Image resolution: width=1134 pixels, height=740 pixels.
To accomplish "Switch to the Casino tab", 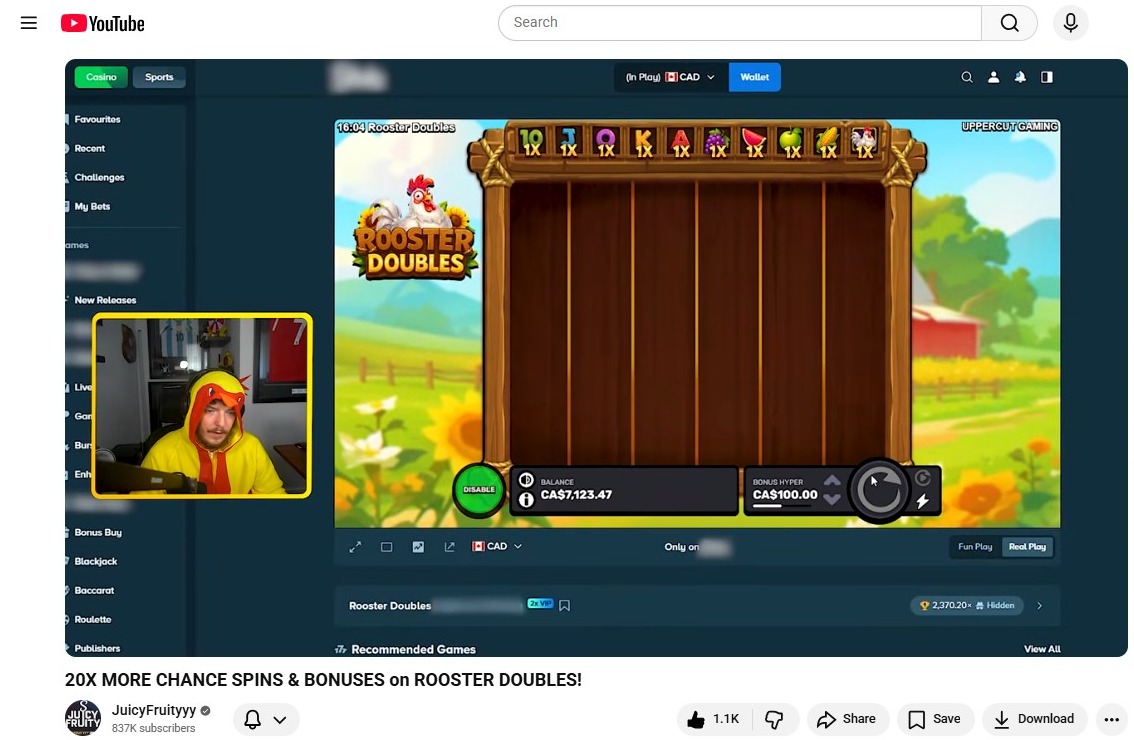I will point(101,77).
